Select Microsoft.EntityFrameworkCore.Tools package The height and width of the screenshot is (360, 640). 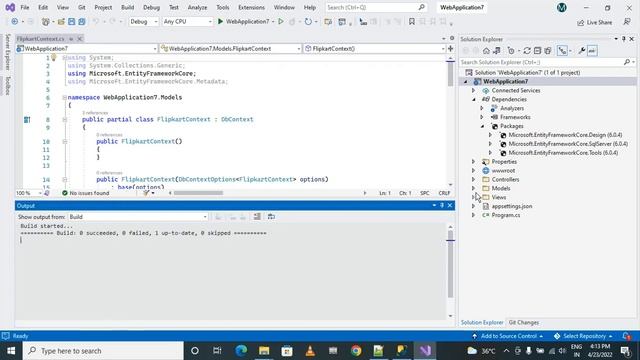(563, 153)
